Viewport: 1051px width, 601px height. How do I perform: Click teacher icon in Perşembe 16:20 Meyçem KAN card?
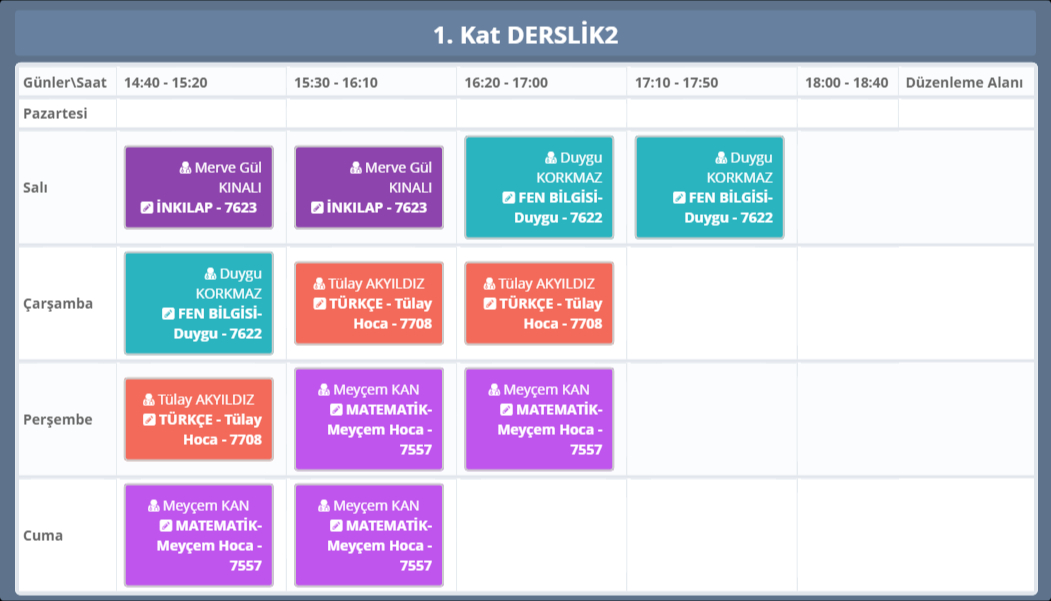(x=494, y=390)
